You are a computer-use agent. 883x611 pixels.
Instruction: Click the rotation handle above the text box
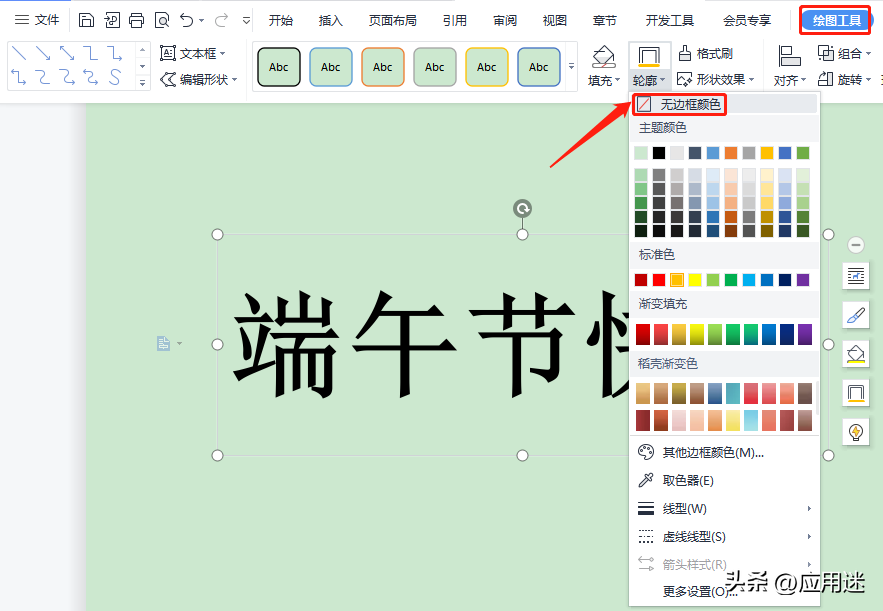(x=523, y=209)
